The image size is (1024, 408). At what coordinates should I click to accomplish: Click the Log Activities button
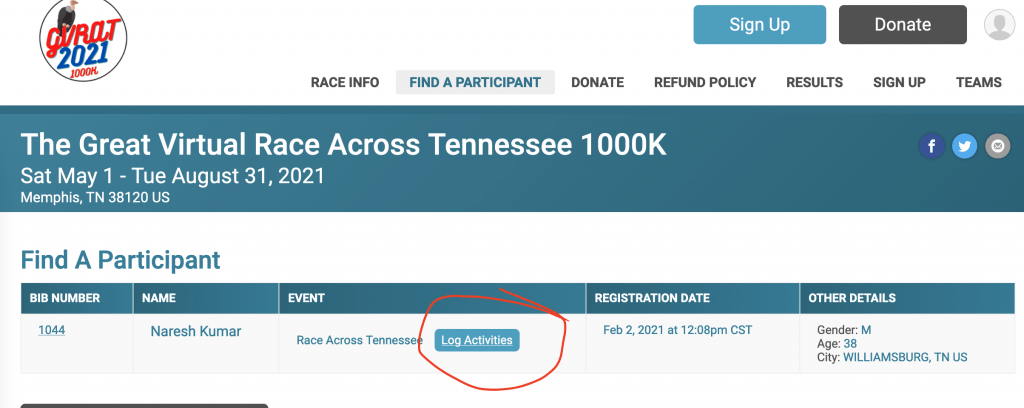[477, 340]
